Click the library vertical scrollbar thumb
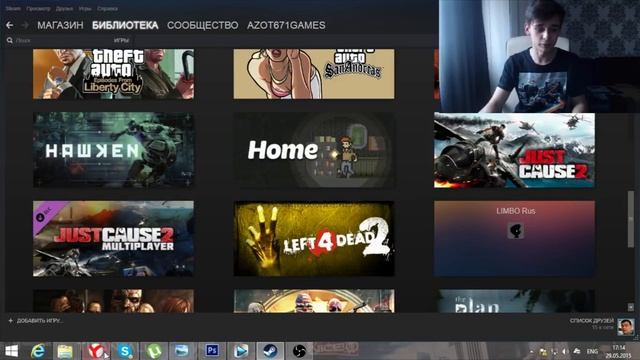The image size is (640, 360). 631,219
